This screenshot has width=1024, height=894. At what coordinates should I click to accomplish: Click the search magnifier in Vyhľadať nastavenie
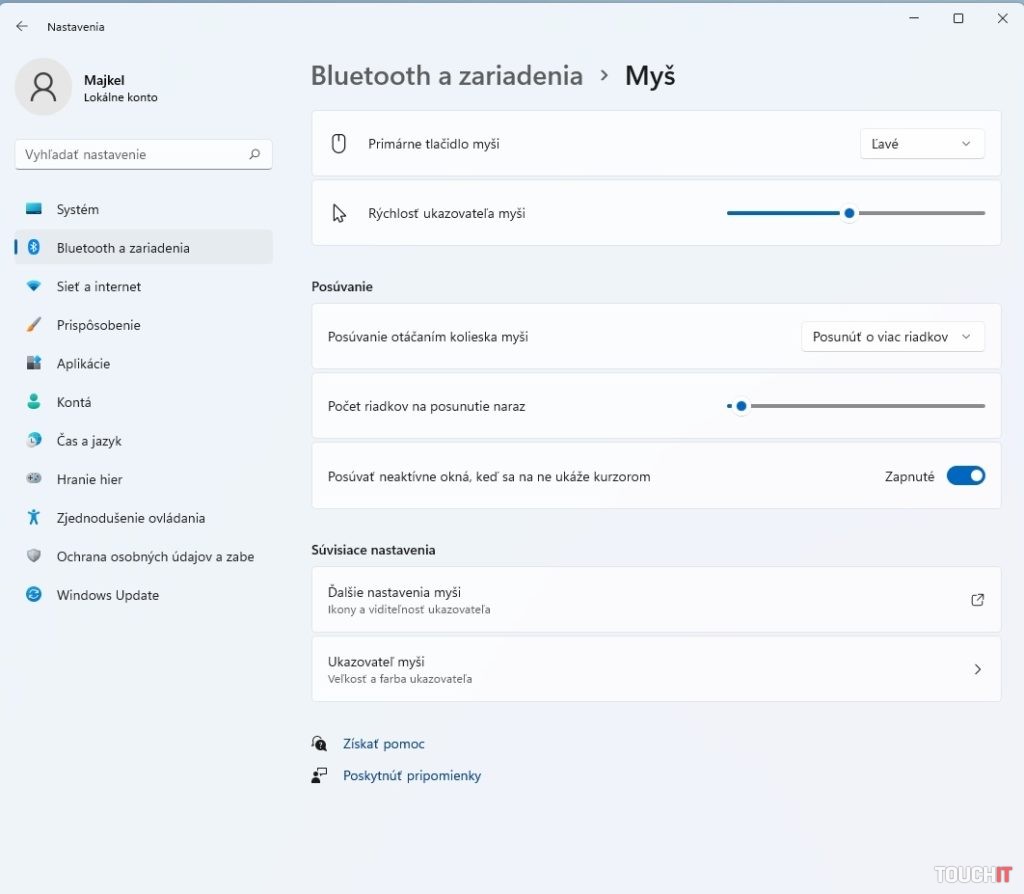pyautogui.click(x=255, y=154)
